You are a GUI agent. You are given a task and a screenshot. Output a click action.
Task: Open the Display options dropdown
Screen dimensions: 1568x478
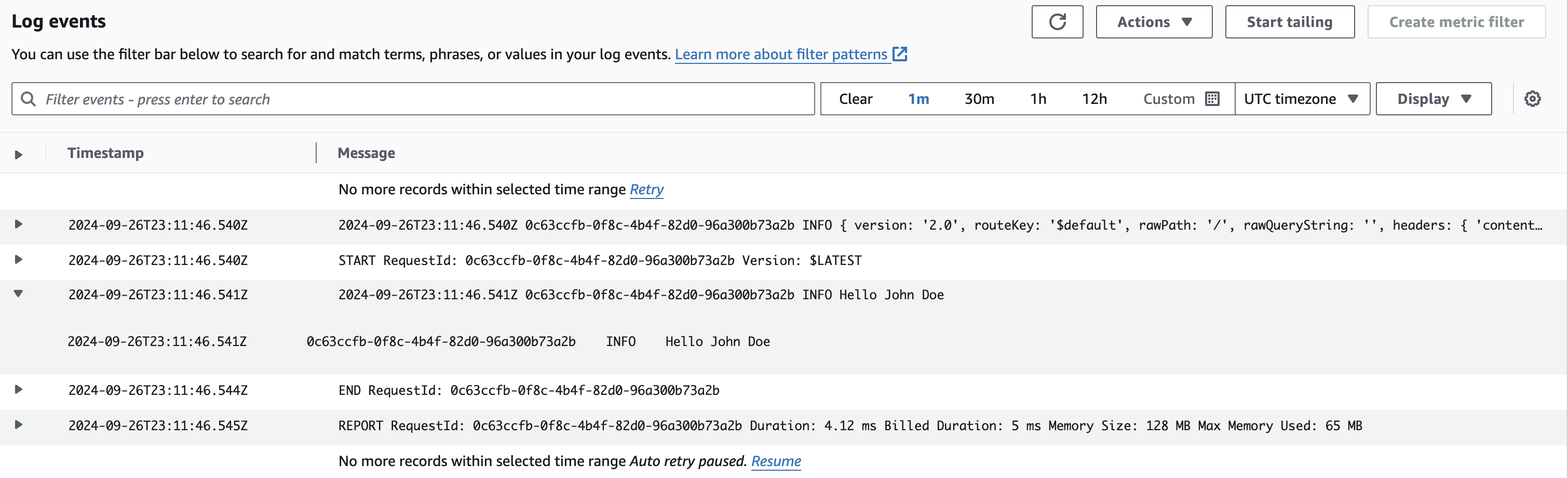[1434, 99]
